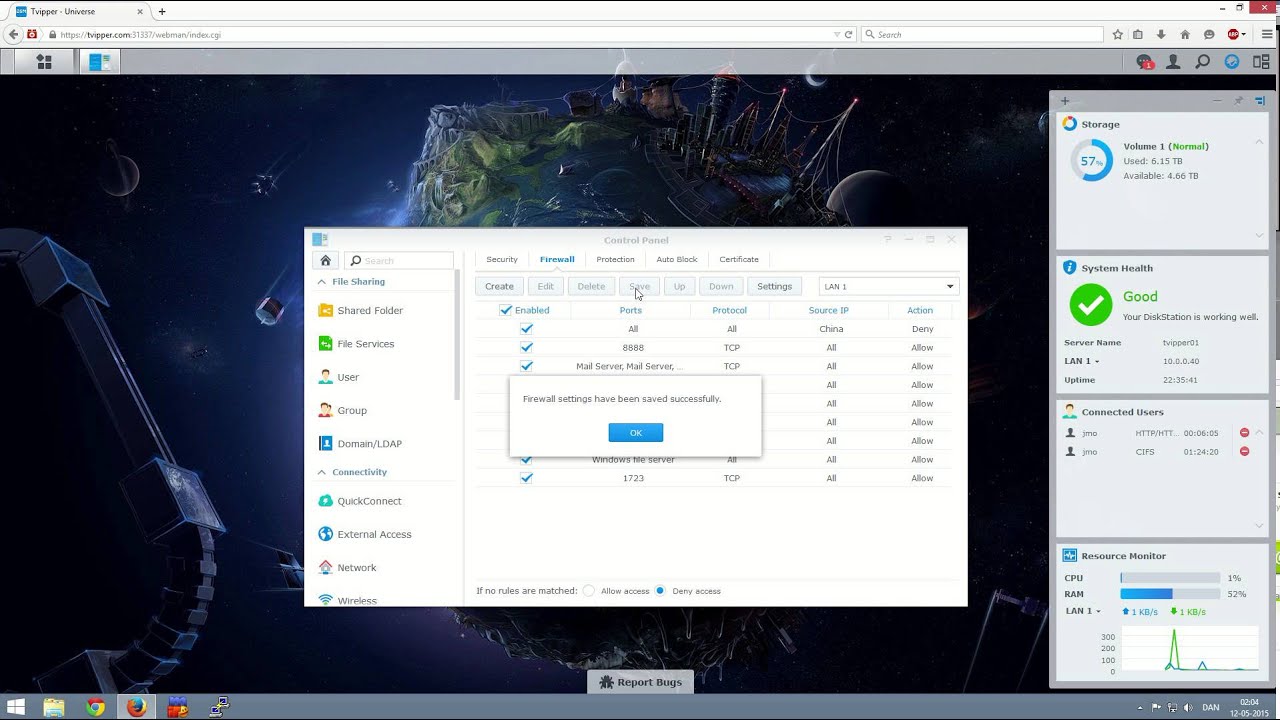The image size is (1280, 720).
Task: Click the RAM usage bar
Action: point(1170,594)
